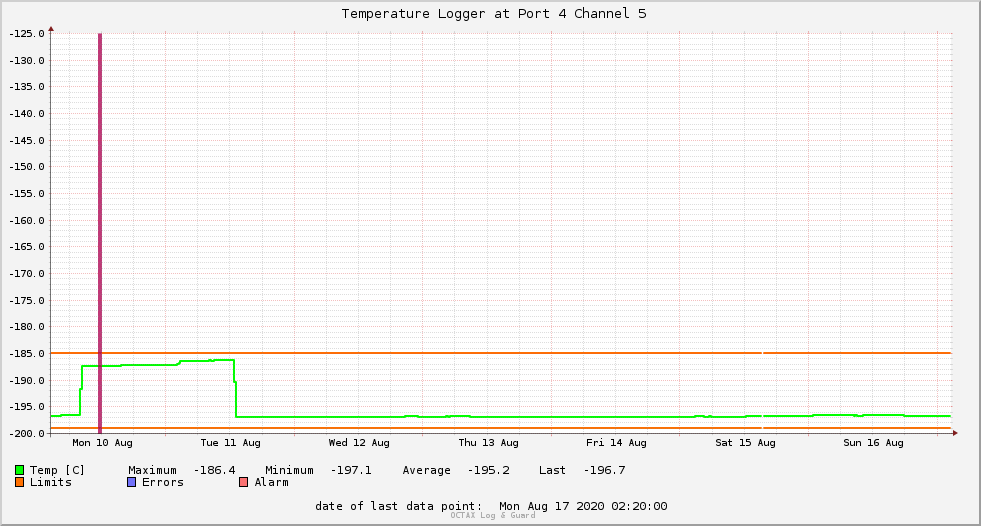Click the Average value -195.2
Viewport: 981px width, 526px height.
489,470
